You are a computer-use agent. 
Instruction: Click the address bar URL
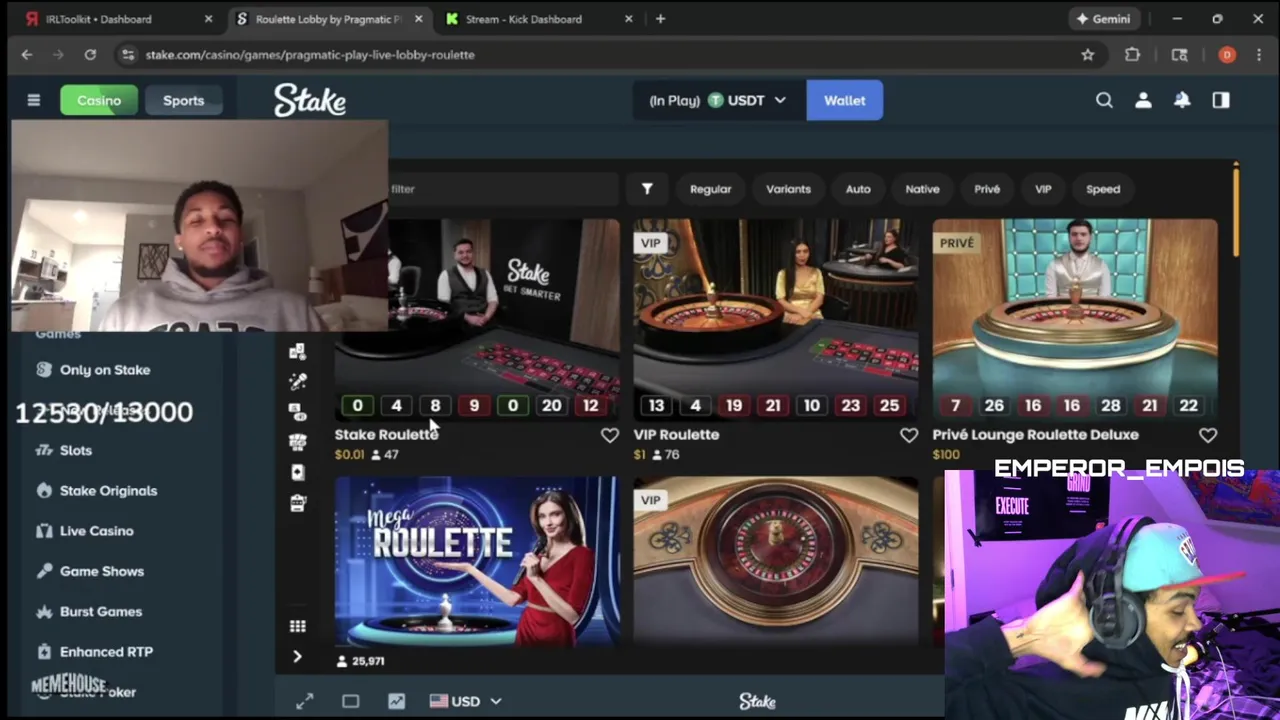[x=310, y=55]
